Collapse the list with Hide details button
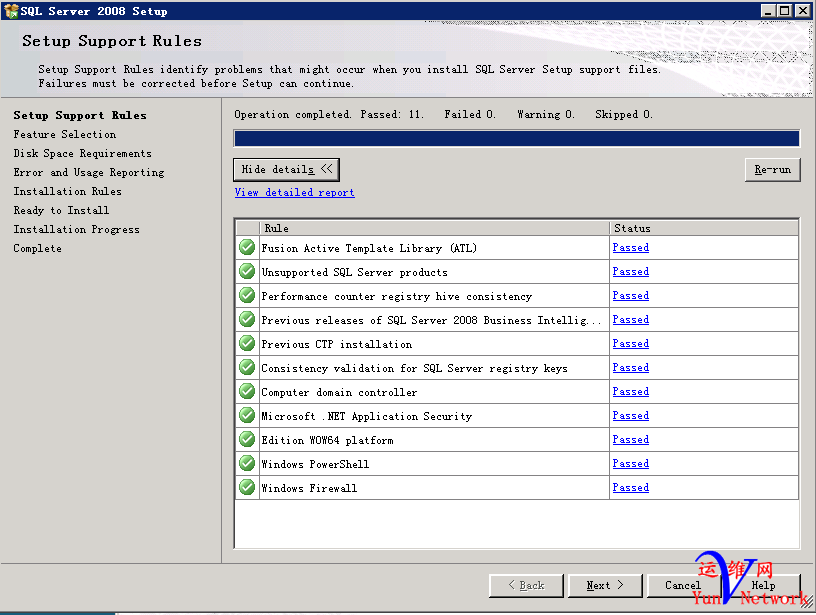816x615 pixels. (x=286, y=170)
